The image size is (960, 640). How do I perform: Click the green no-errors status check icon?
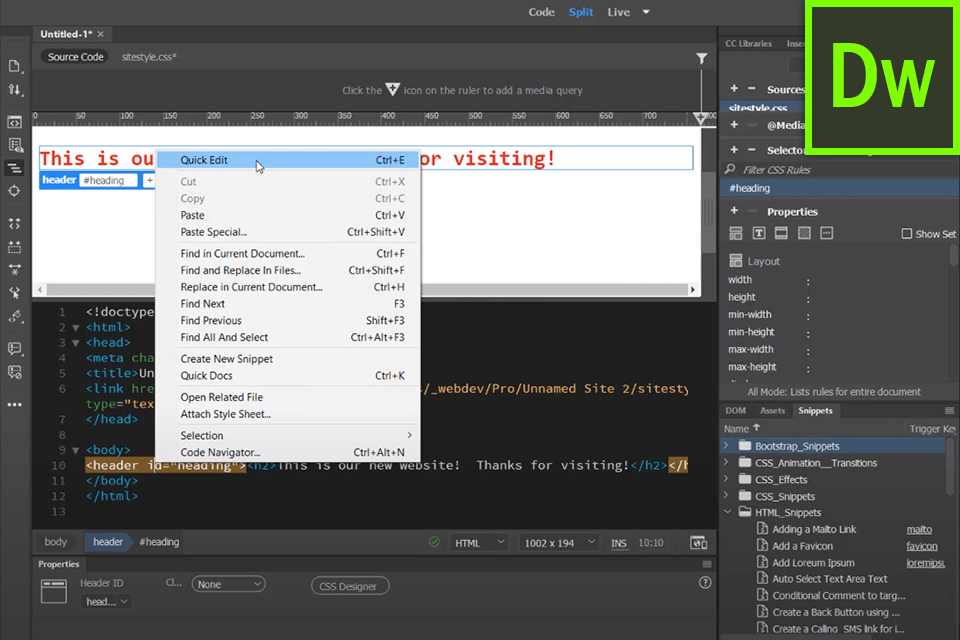click(x=434, y=542)
